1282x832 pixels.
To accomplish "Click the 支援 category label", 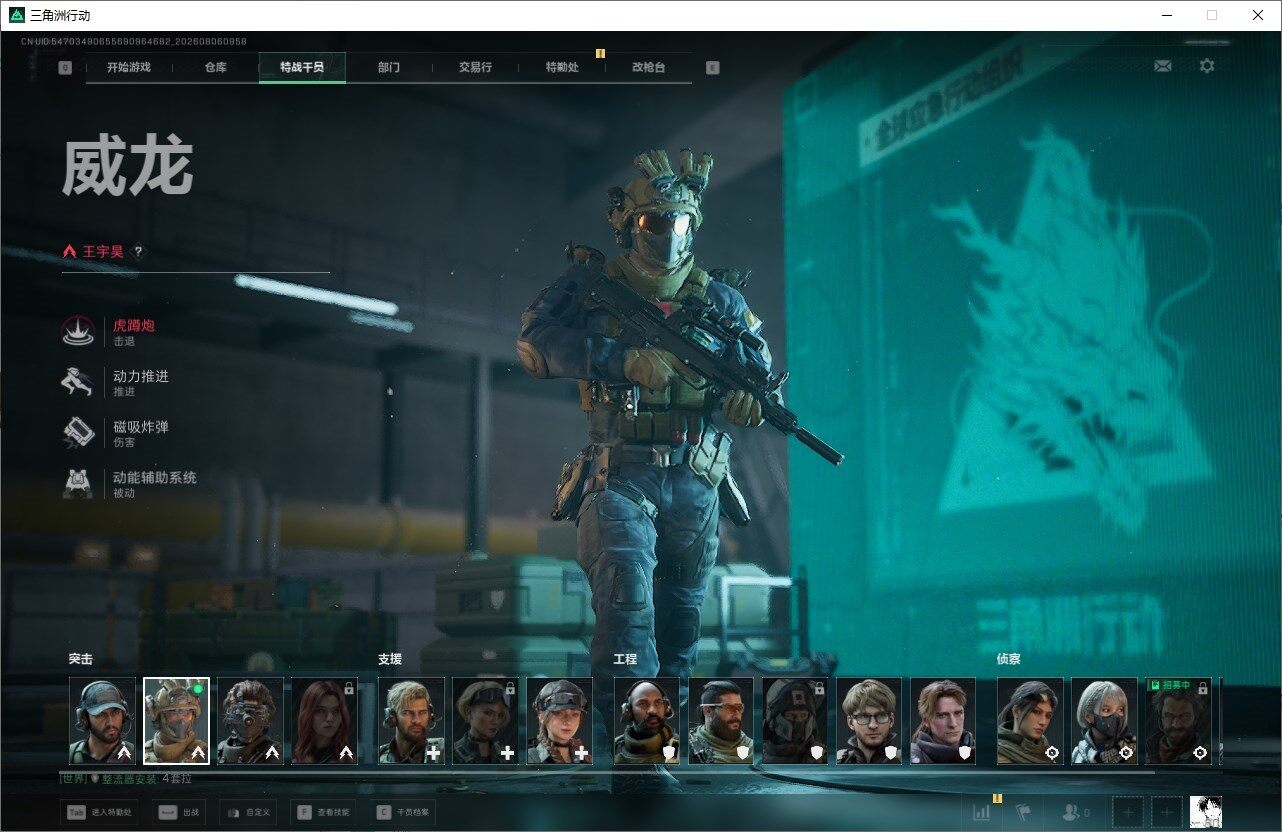I will 390,659.
